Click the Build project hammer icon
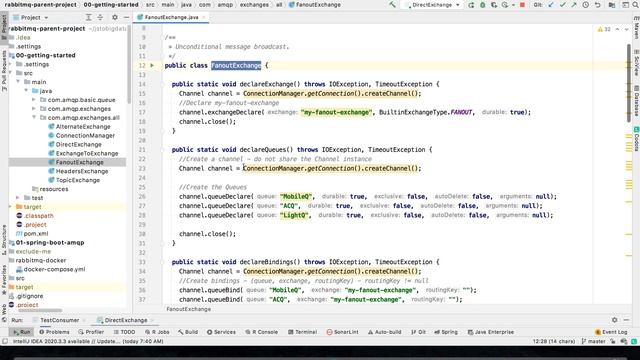This screenshot has height=360, width=640. 392,5
